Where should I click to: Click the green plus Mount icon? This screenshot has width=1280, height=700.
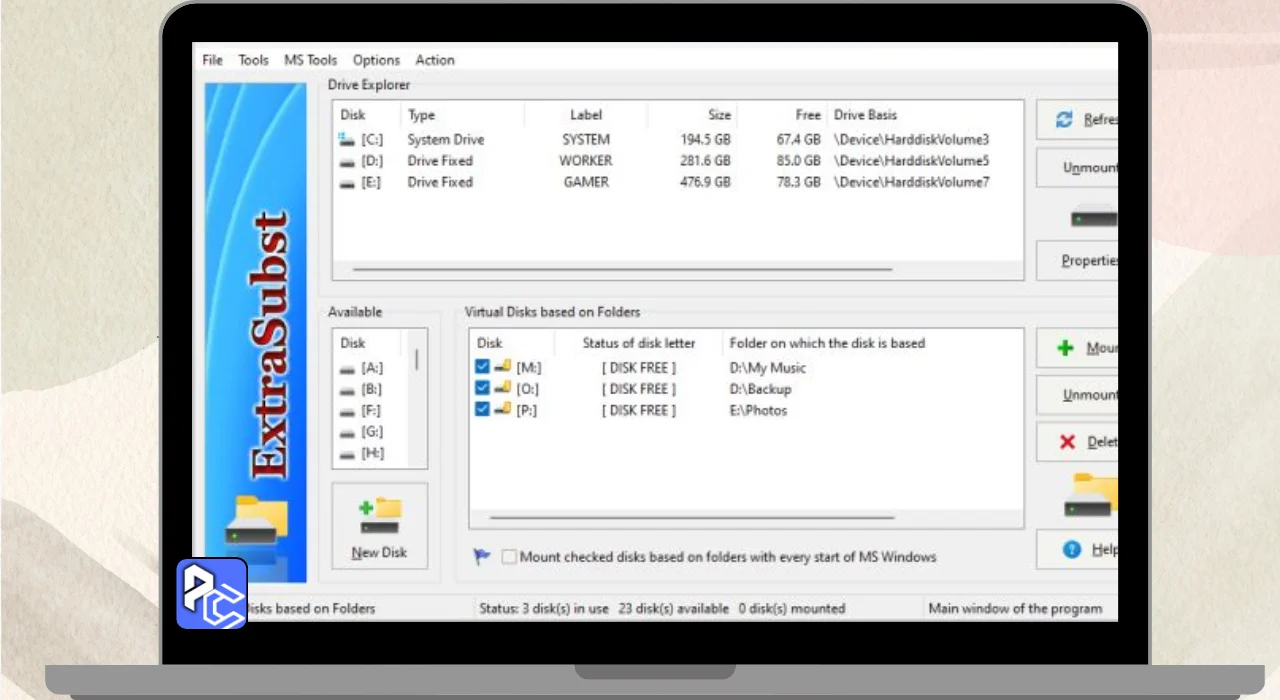[1066, 348]
